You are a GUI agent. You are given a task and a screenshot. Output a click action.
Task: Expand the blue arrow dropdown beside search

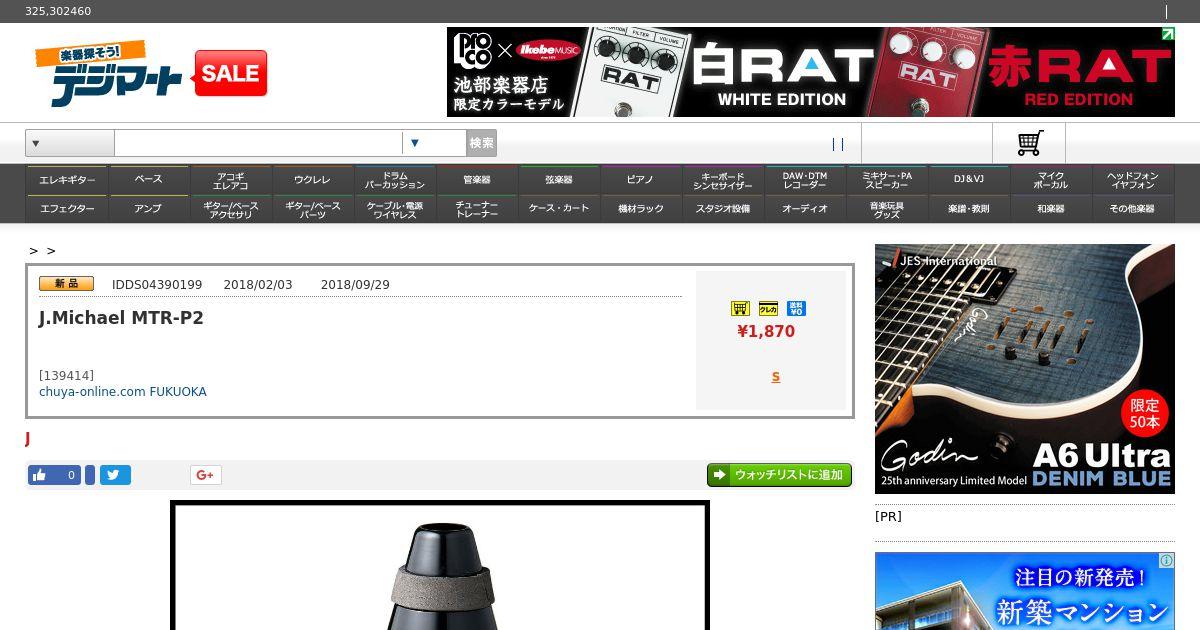tap(433, 143)
